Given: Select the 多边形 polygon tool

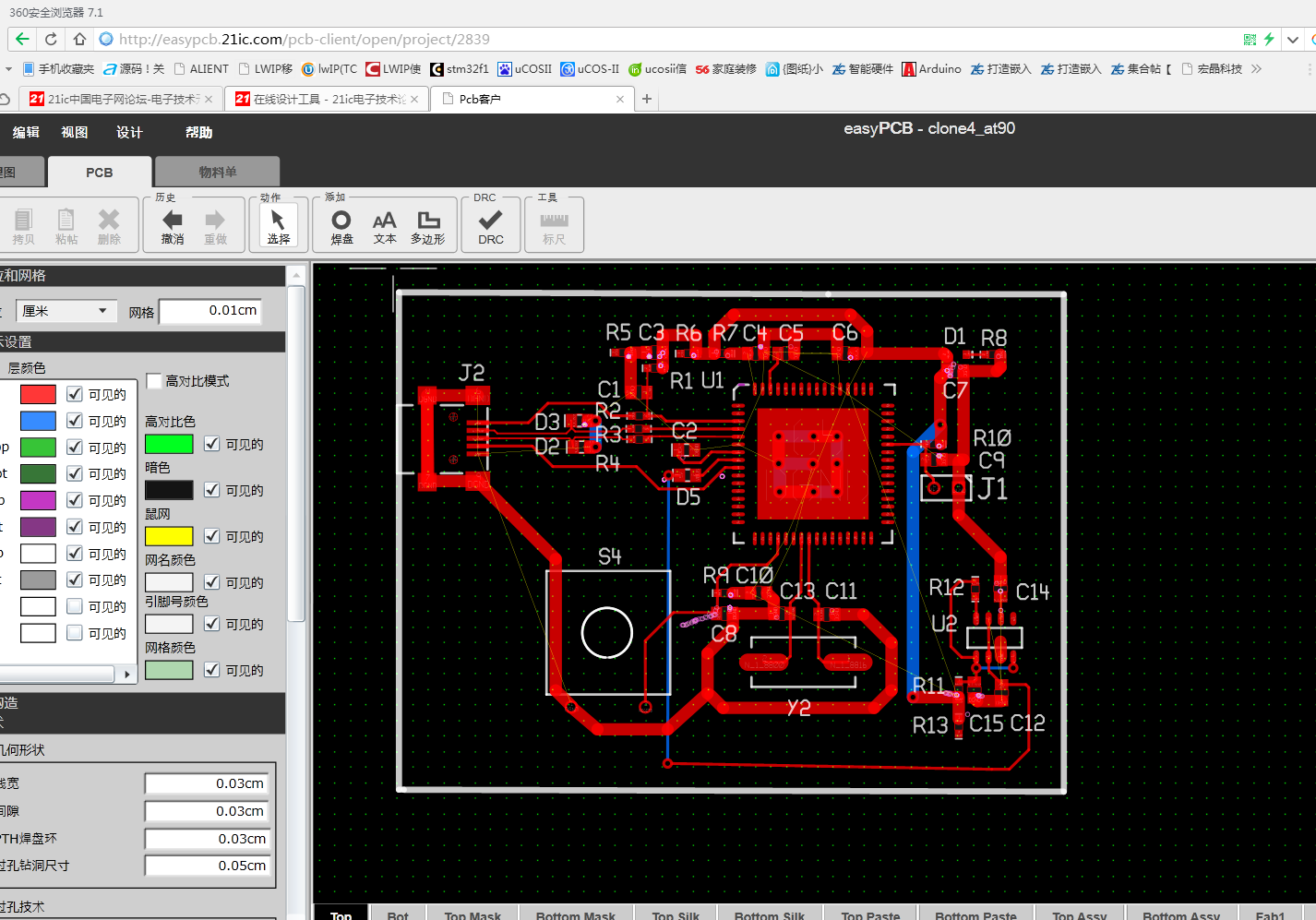Looking at the screenshot, I should (x=428, y=225).
